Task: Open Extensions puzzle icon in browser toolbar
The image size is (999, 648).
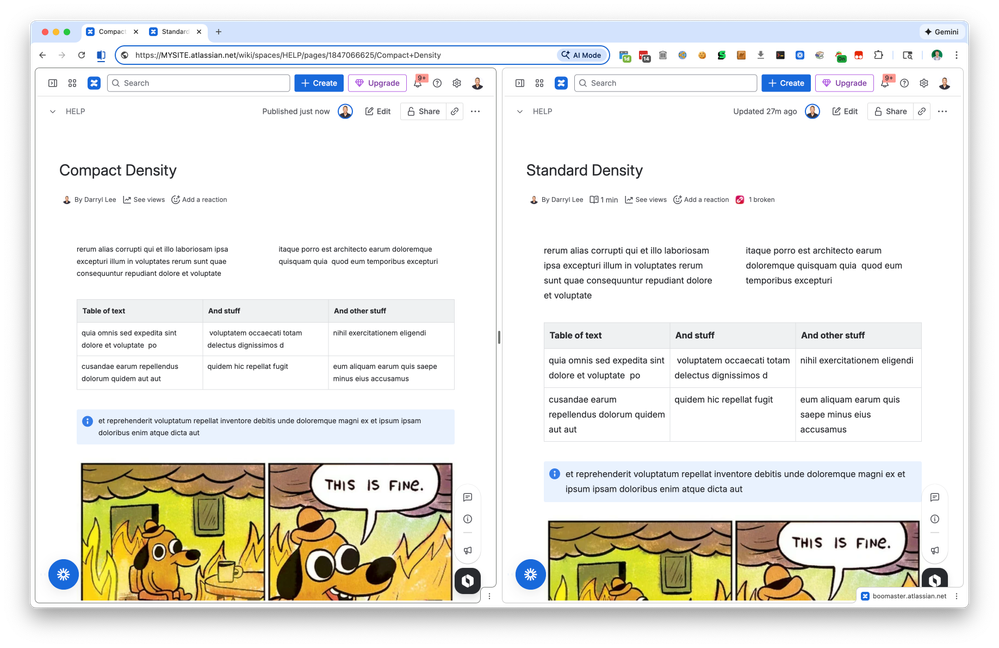Action: coord(878,55)
